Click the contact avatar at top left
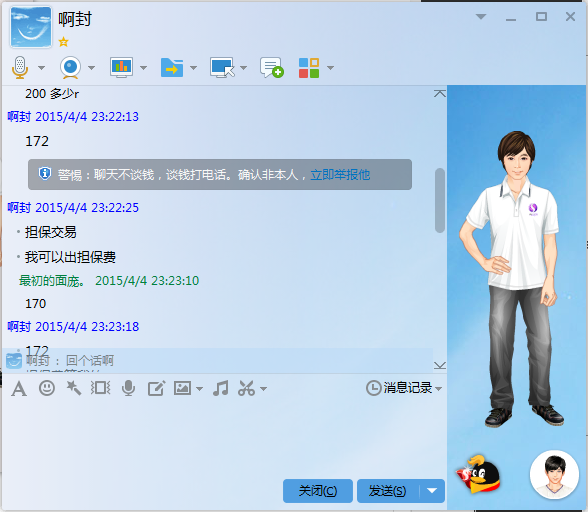 pyautogui.click(x=31, y=27)
